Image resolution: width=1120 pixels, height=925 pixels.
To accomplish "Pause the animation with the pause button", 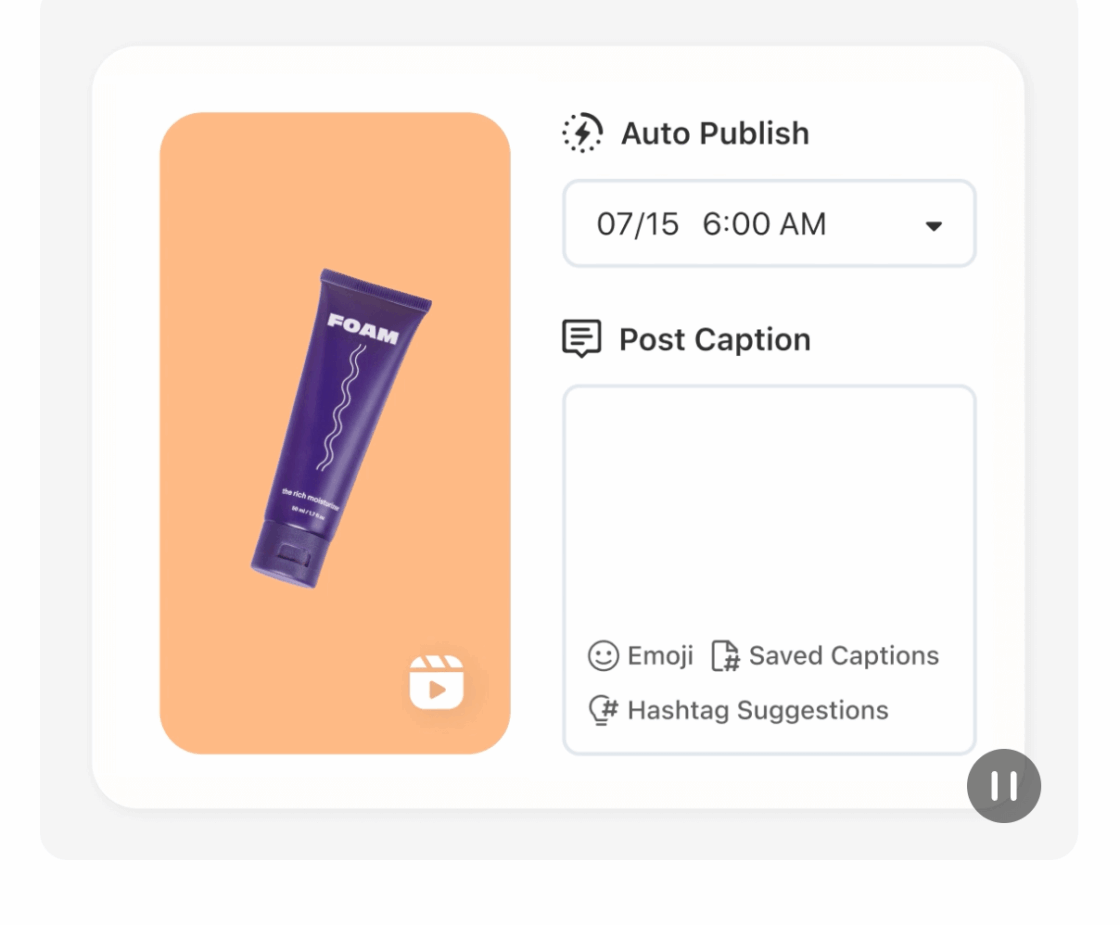I will [1003, 786].
